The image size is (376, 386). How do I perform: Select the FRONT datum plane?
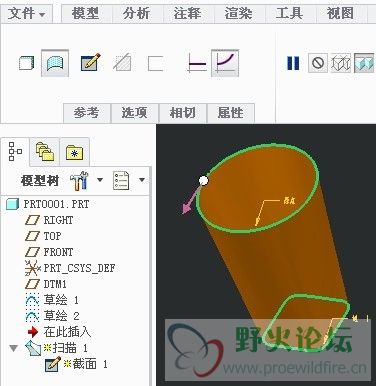pyautogui.click(x=49, y=252)
